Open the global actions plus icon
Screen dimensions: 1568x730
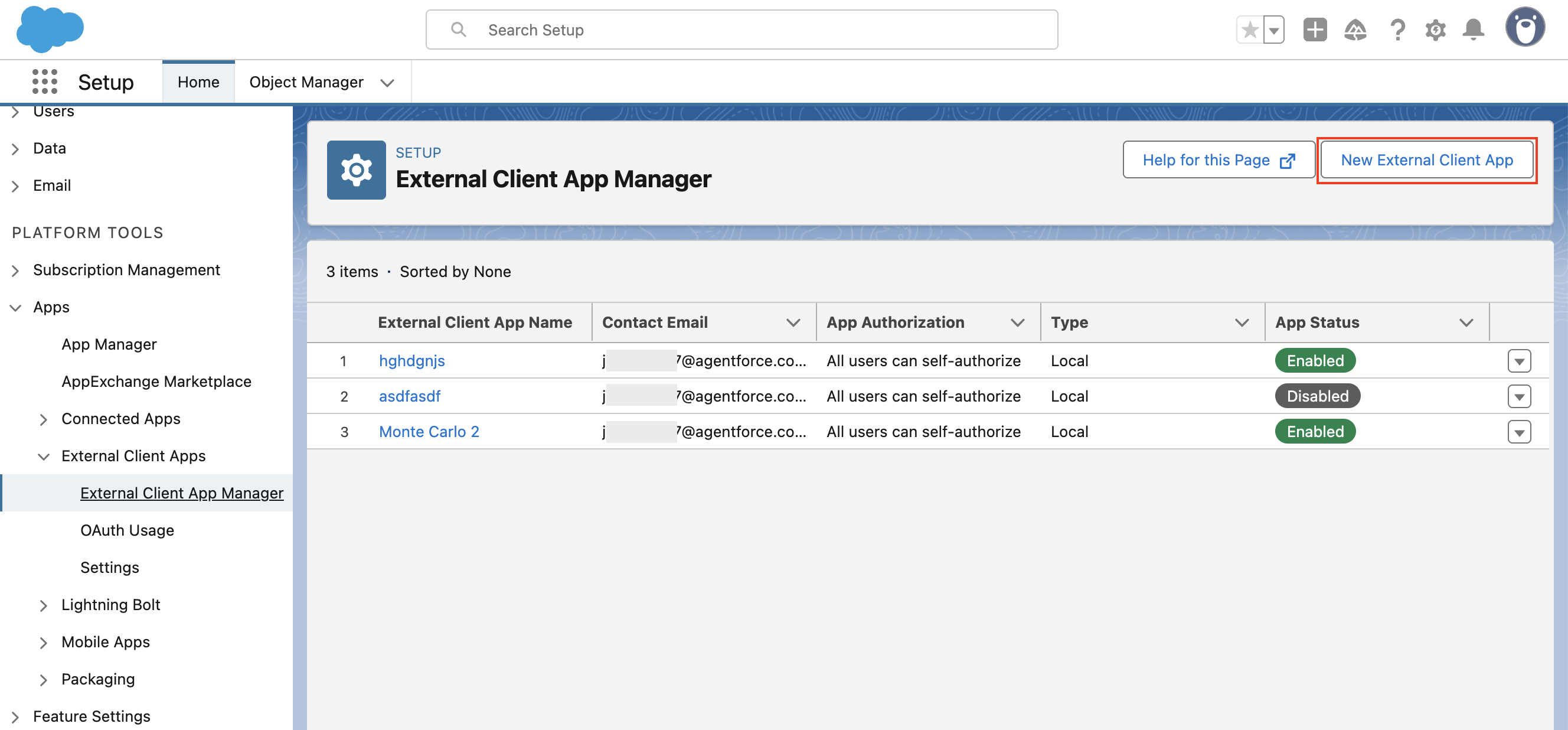[1315, 30]
